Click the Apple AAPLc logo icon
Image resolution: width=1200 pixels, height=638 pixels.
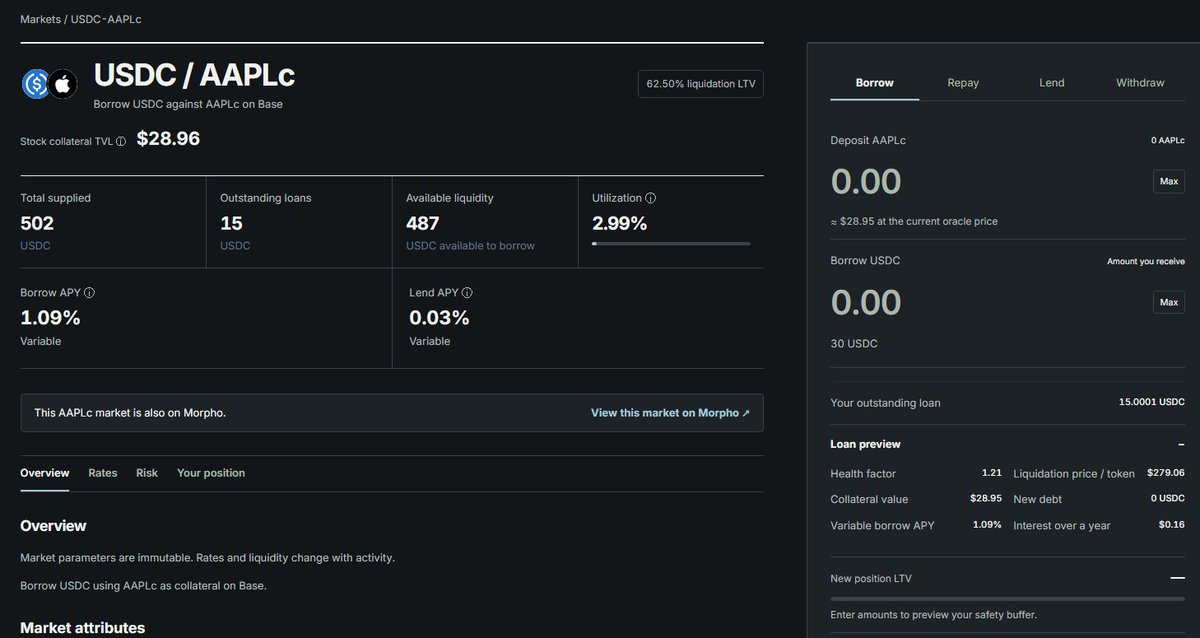[x=63, y=84]
